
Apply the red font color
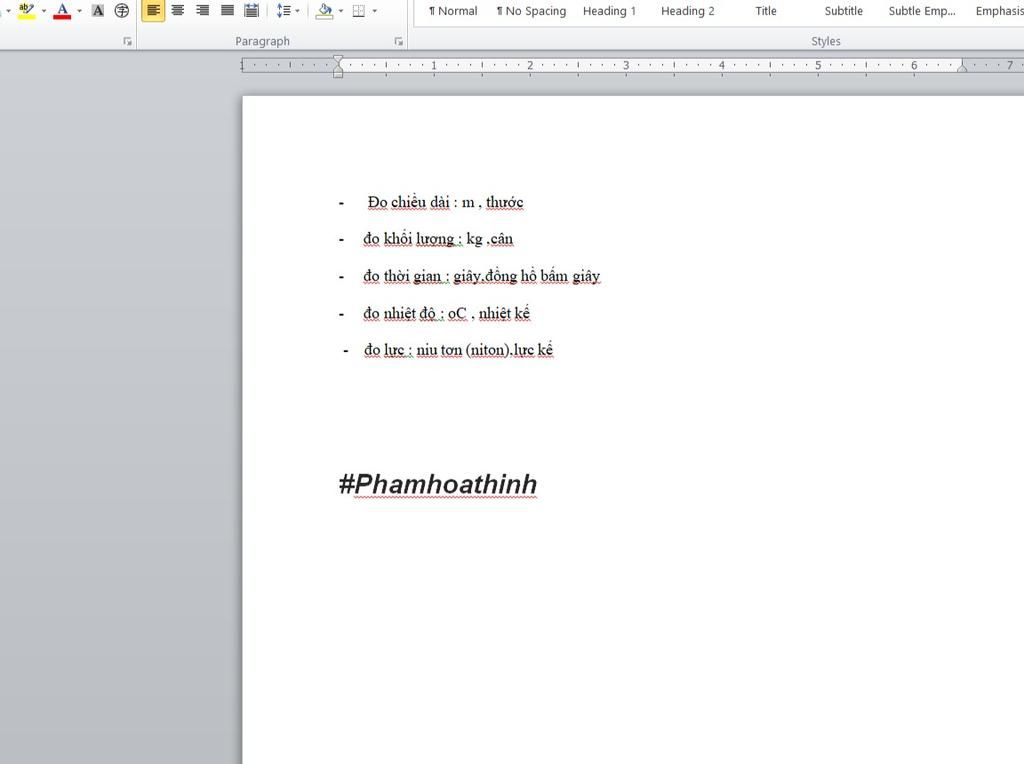(62, 11)
